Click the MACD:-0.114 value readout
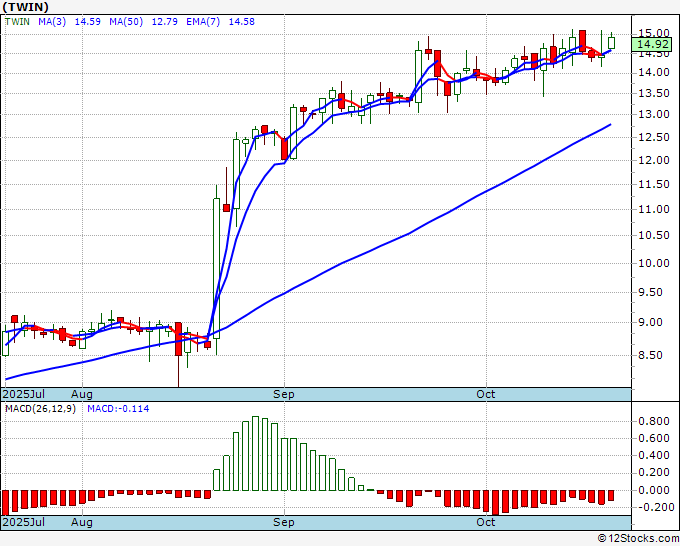 coord(118,409)
